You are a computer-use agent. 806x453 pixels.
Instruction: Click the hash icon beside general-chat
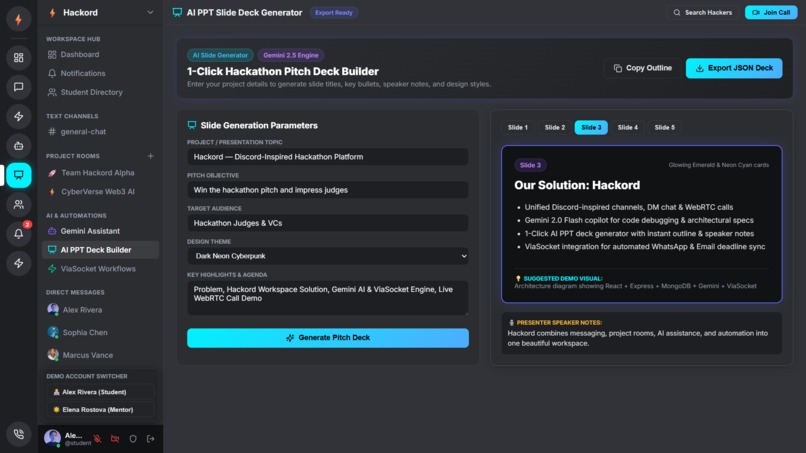click(52, 132)
